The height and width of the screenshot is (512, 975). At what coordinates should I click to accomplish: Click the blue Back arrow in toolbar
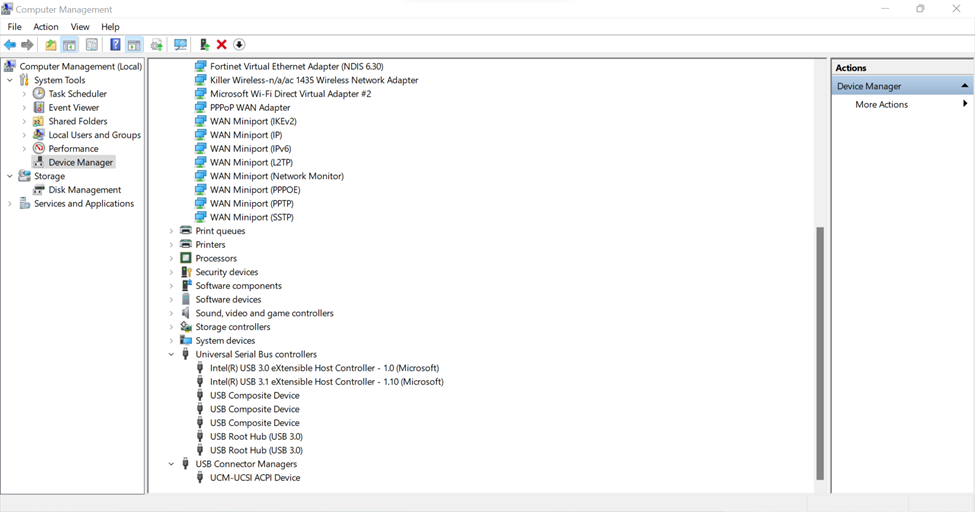(x=10, y=45)
